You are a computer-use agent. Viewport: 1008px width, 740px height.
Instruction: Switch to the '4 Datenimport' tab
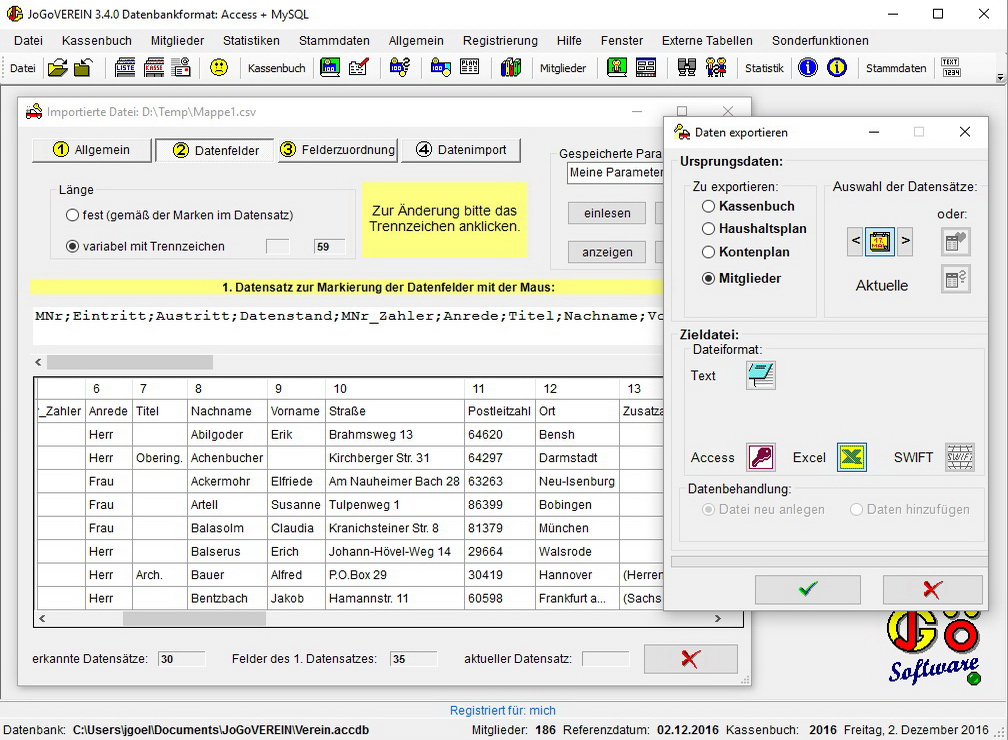pyautogui.click(x=460, y=150)
